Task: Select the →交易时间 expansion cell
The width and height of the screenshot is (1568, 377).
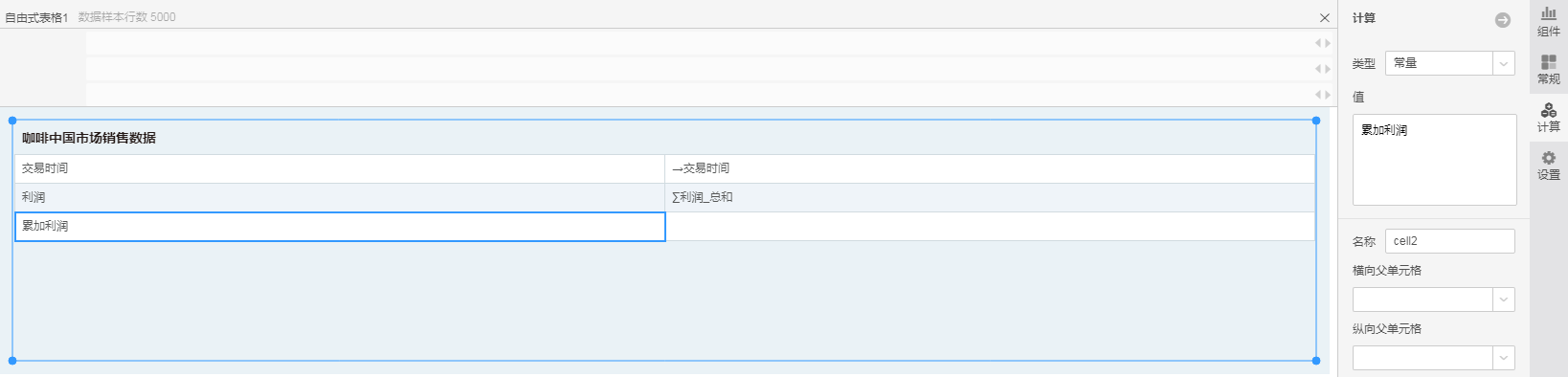Action: (x=990, y=168)
